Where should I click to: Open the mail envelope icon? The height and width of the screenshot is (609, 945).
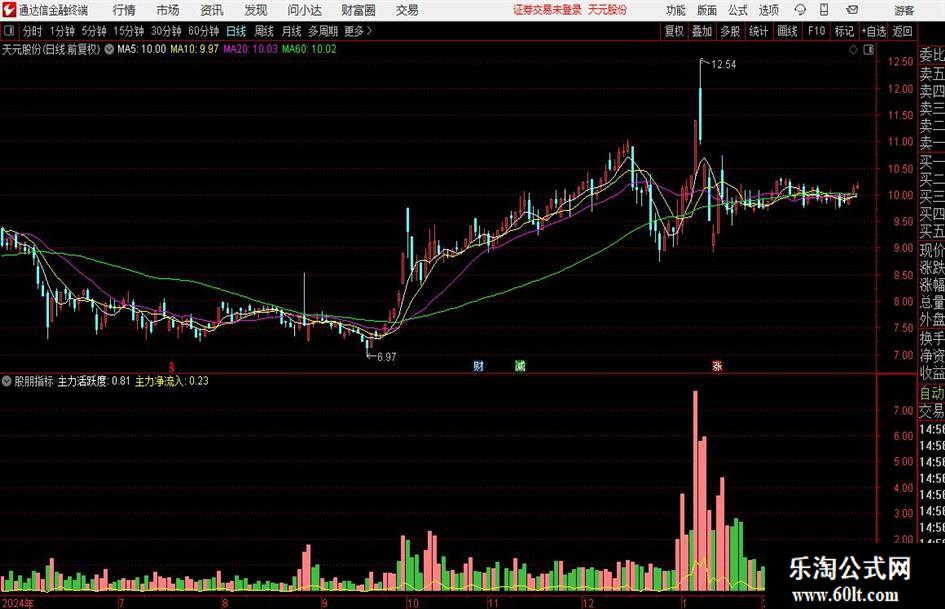click(852, 10)
